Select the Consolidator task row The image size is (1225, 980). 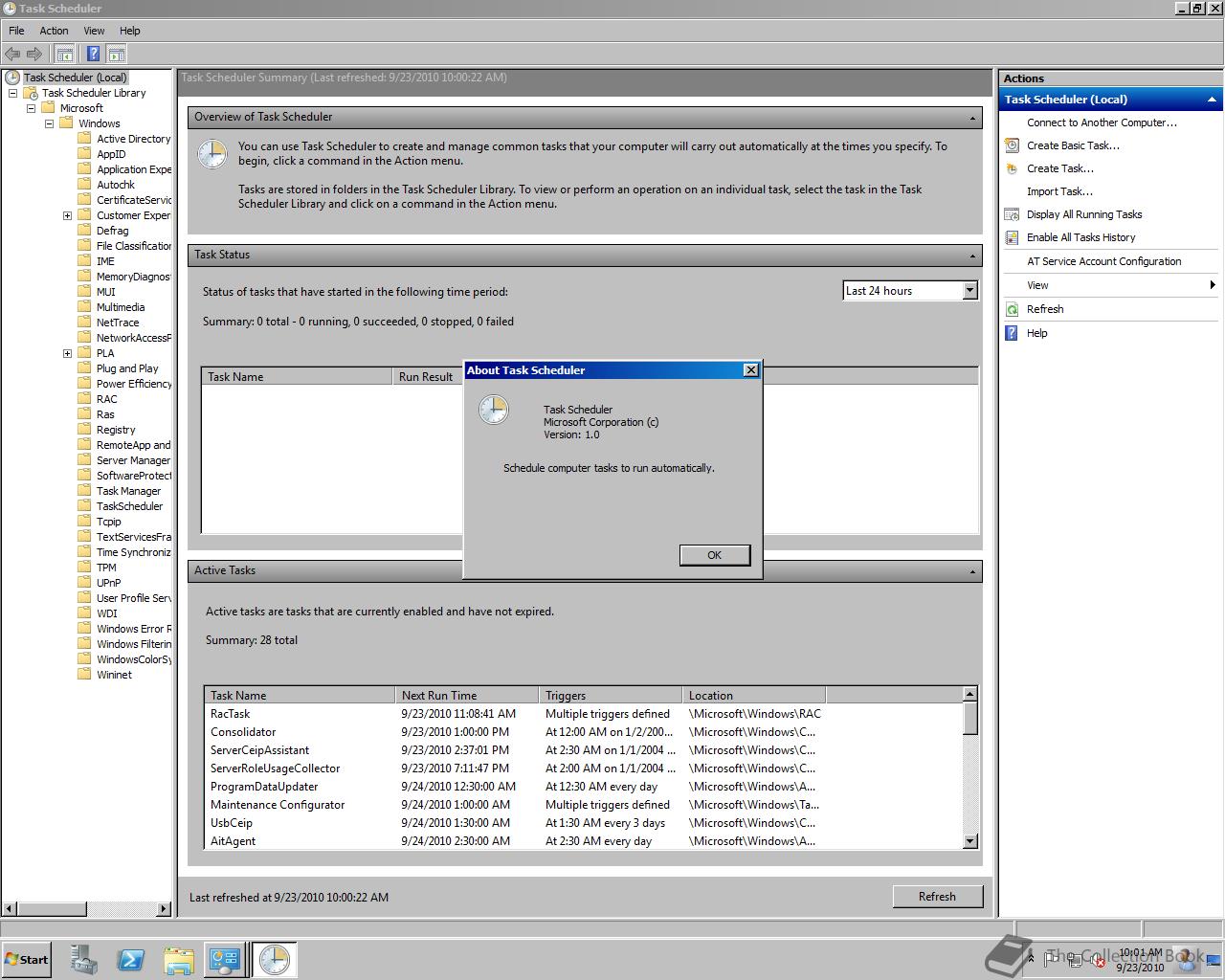pyautogui.click(x=583, y=732)
